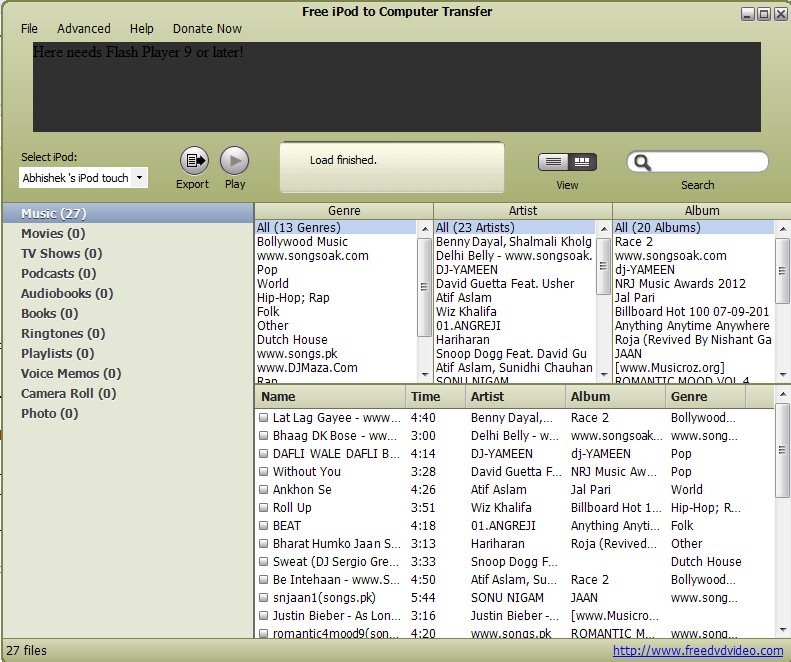Toggle checkbox for Roll Up track
This screenshot has width=791, height=662.
click(264, 508)
